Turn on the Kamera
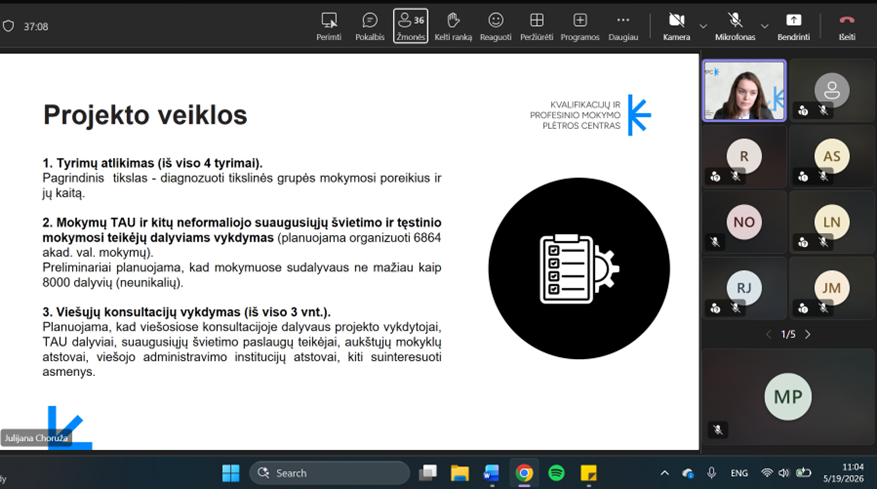 tap(676, 26)
